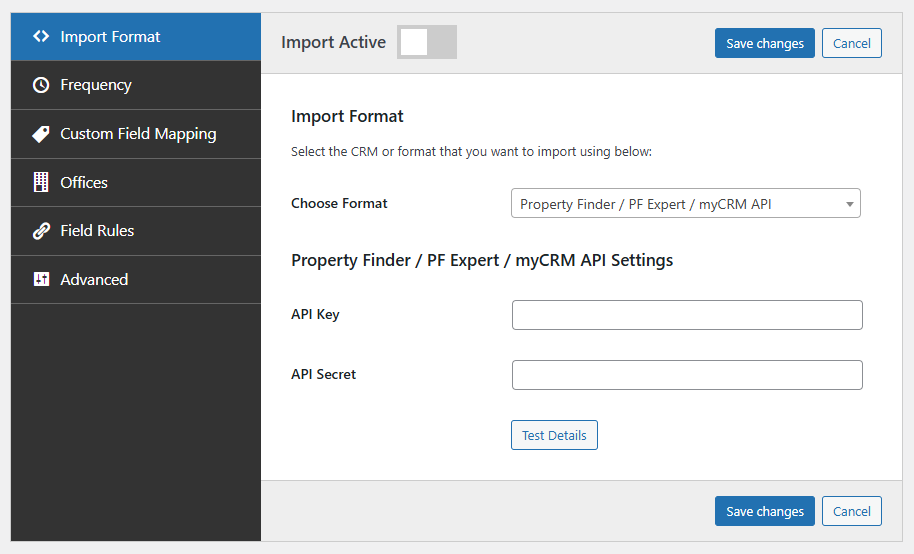The image size is (914, 554).
Task: Go to Custom Field Mapping tab
Action: click(136, 134)
